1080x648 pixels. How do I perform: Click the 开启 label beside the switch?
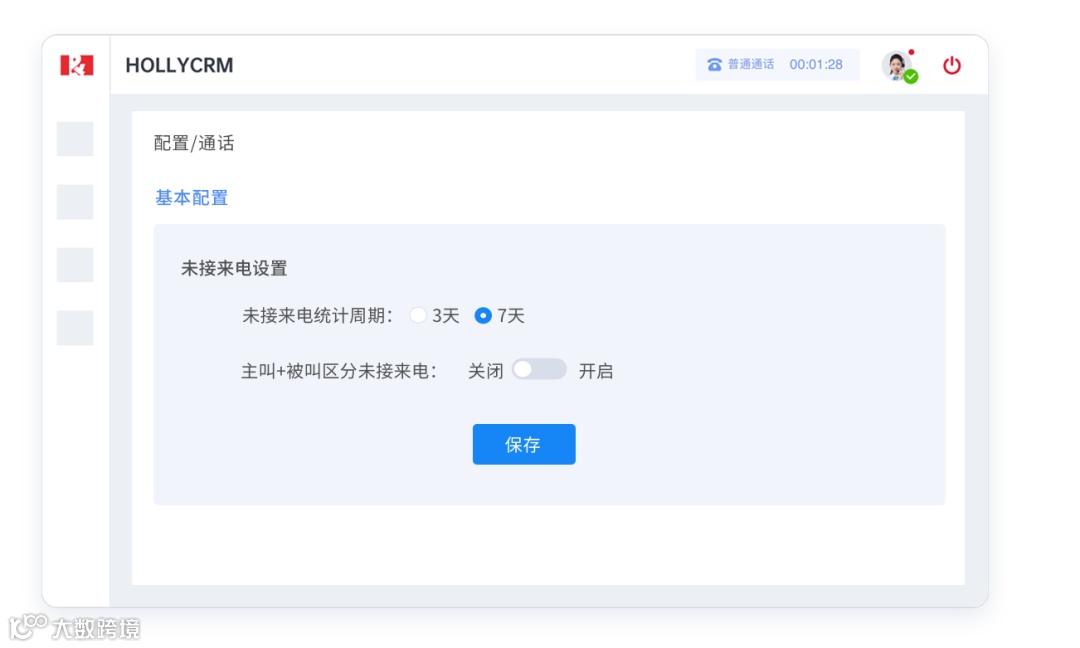click(596, 371)
